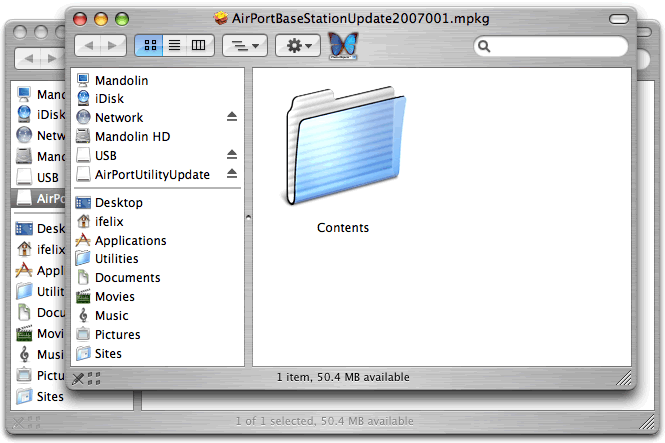Click the back window resize grip
Viewport: 665px width, 443px height.
pyautogui.click(x=648, y=421)
